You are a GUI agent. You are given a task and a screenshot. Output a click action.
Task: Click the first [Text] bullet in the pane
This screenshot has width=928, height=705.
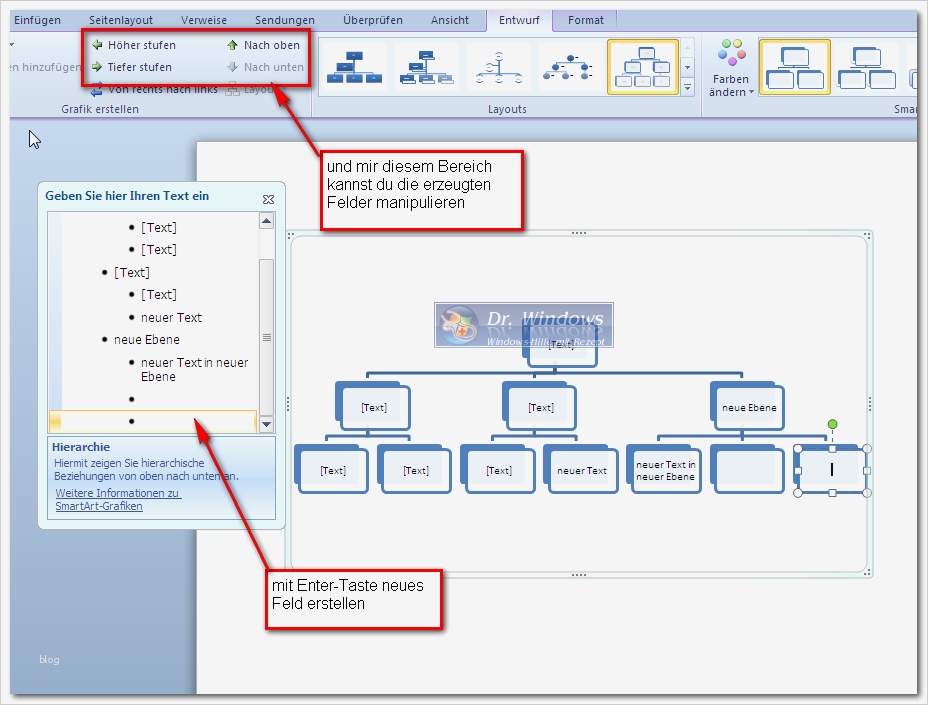[x=159, y=227]
